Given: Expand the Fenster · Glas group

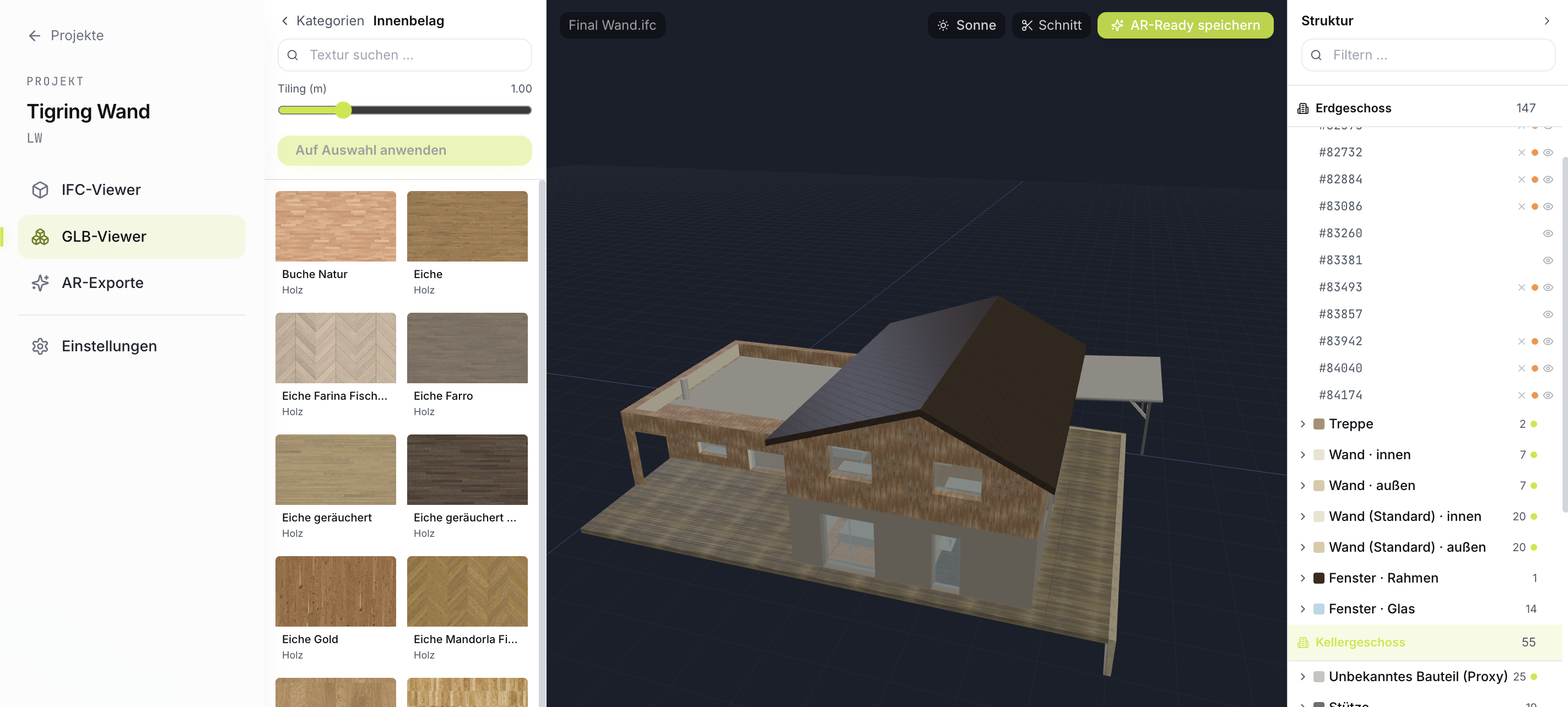Looking at the screenshot, I should (x=1302, y=609).
